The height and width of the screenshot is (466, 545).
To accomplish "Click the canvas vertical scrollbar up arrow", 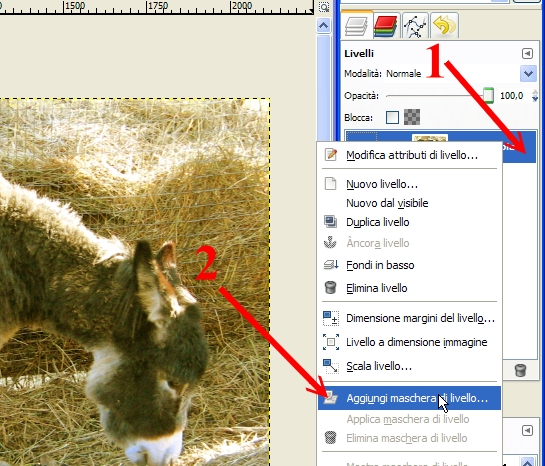I will [324, 25].
